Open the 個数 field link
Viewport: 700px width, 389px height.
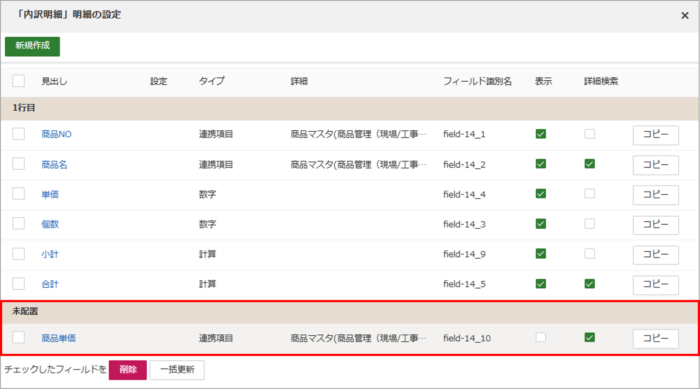50,224
